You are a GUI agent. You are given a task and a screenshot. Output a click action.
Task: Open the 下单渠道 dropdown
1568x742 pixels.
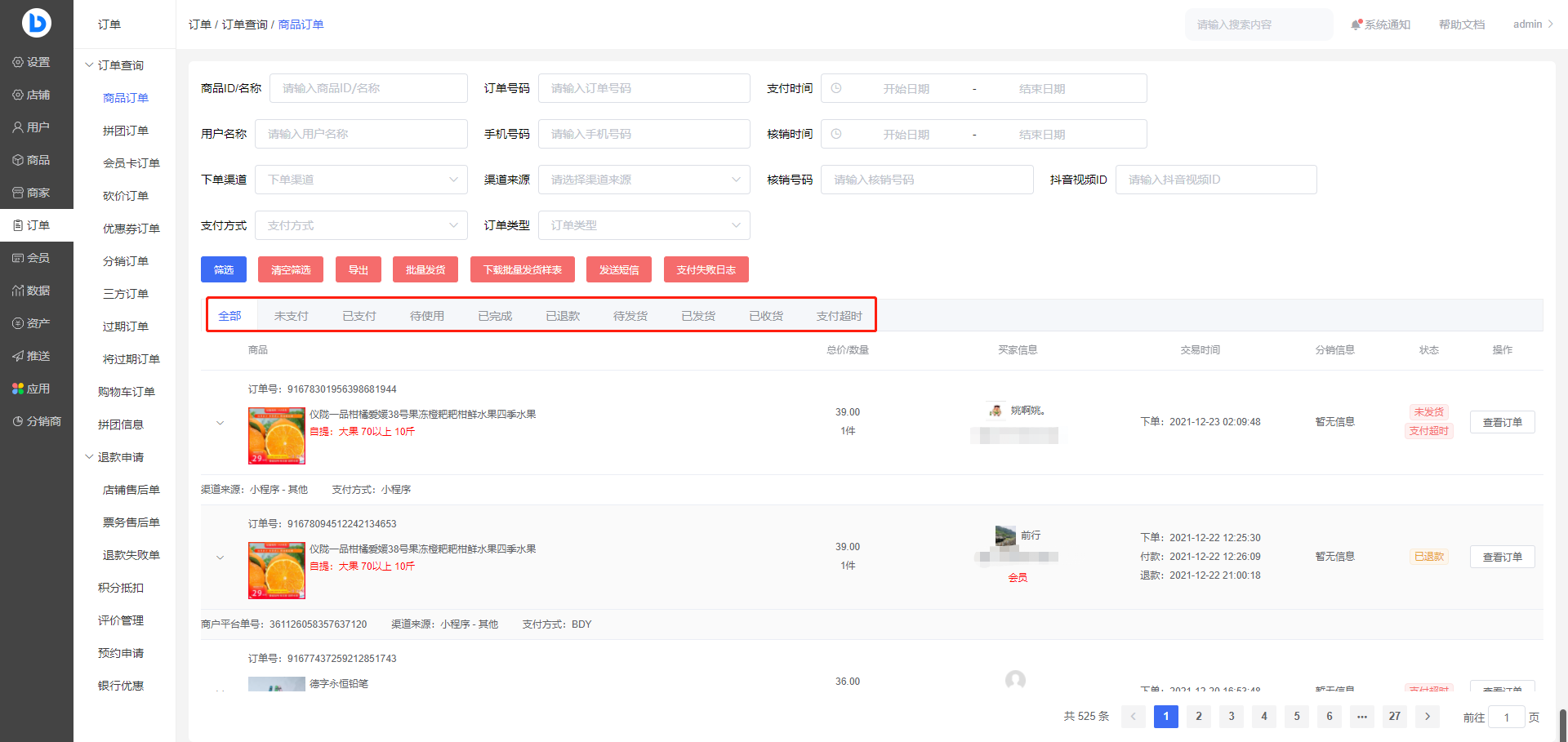pyautogui.click(x=361, y=180)
